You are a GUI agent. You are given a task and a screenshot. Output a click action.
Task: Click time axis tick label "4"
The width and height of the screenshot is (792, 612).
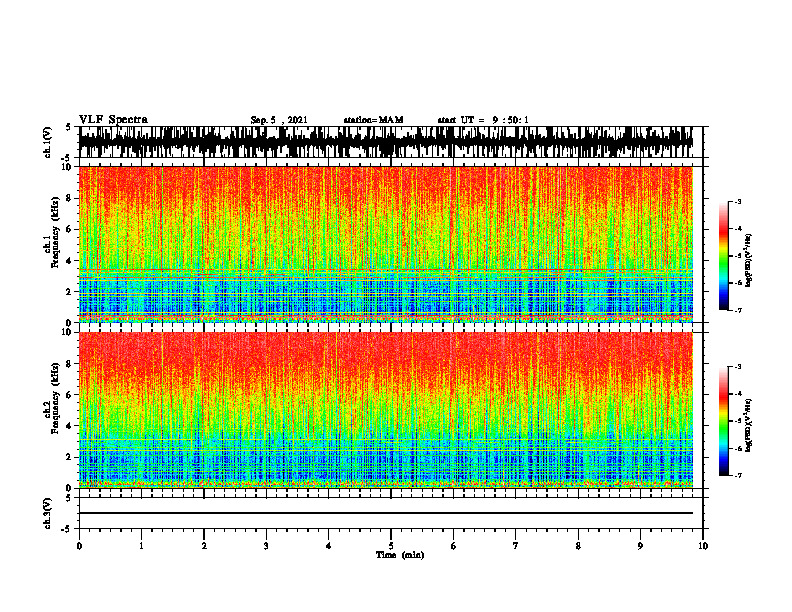[x=328, y=546]
